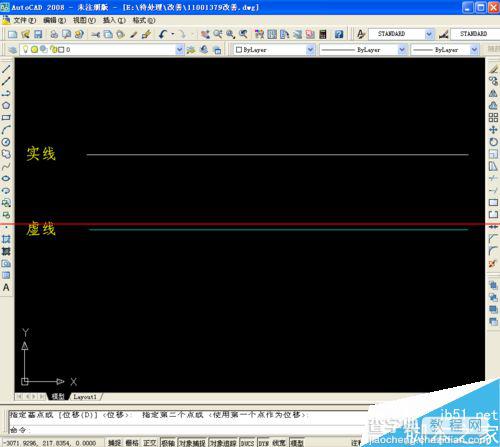The height and width of the screenshot is (447, 500).
Task: Toggle 栅格 grid display in status bar
Action: [132, 443]
